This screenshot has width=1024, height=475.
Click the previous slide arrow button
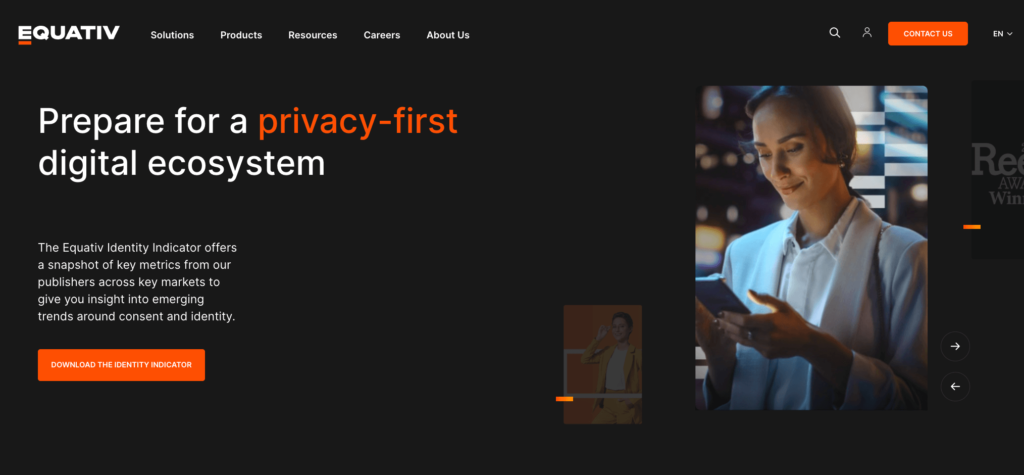pos(955,387)
